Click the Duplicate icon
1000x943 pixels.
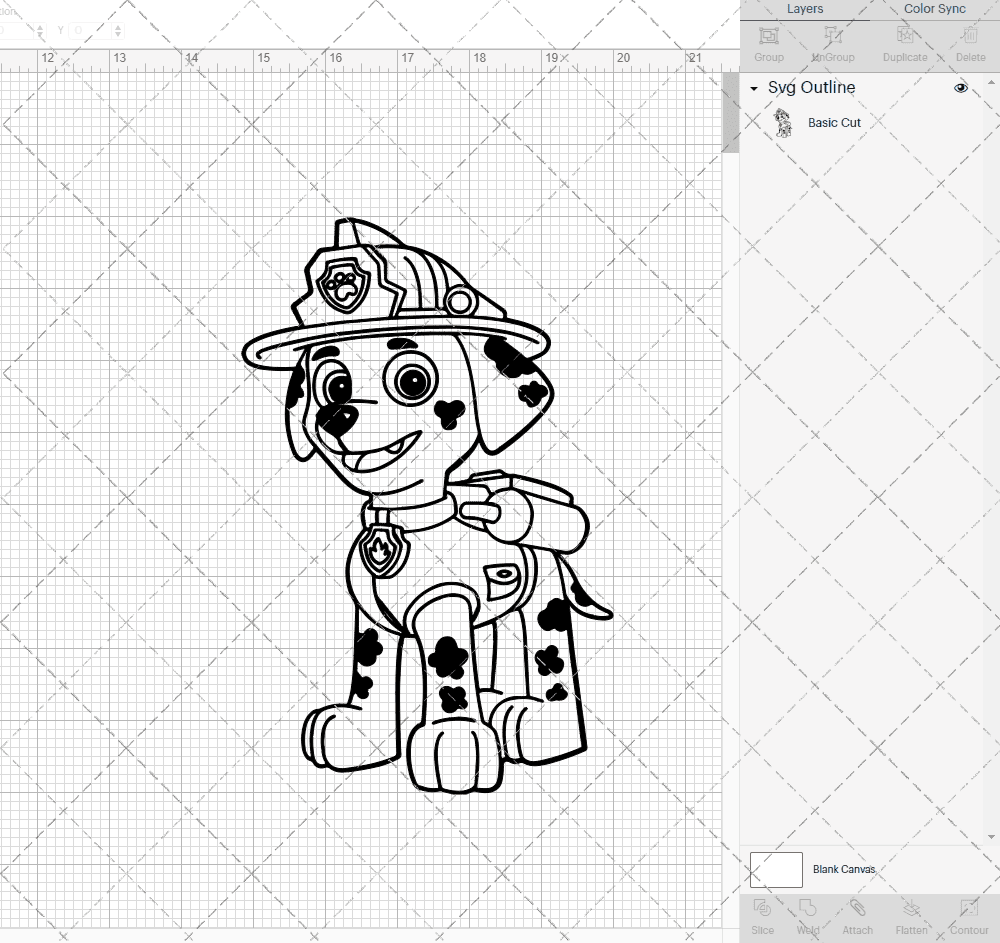click(x=905, y=38)
